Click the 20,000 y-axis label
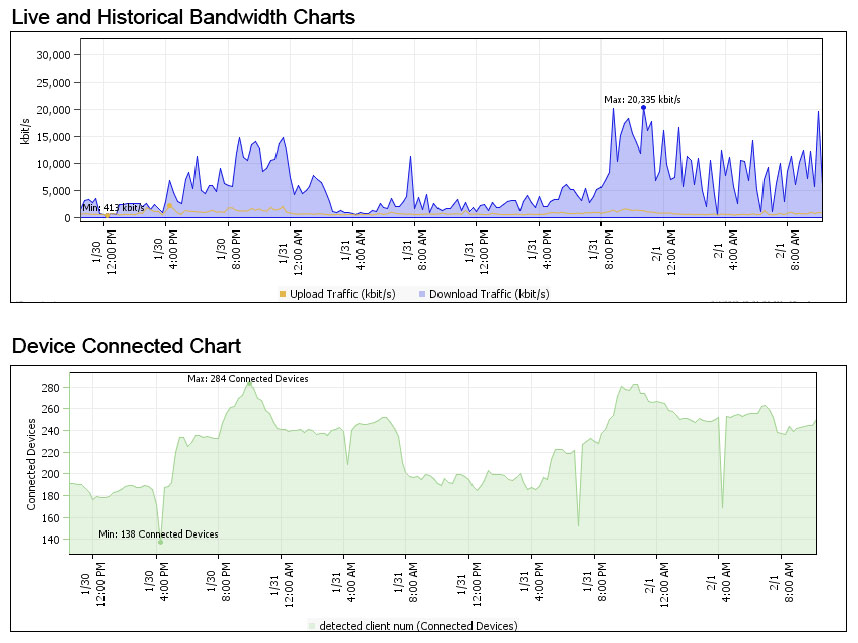This screenshot has height=643, width=858. 54,110
